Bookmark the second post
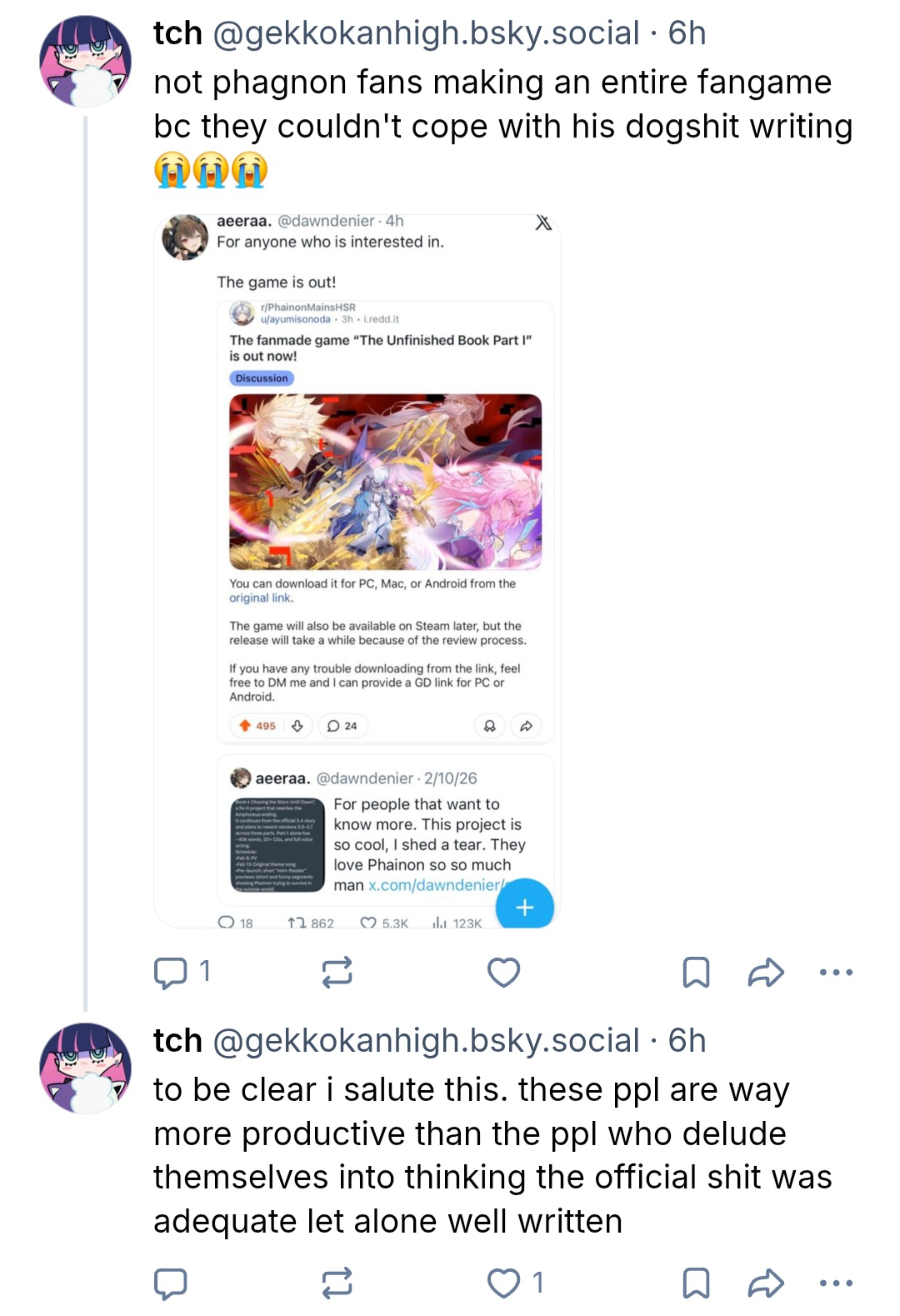This screenshot has height=1316, width=900. (x=696, y=1283)
